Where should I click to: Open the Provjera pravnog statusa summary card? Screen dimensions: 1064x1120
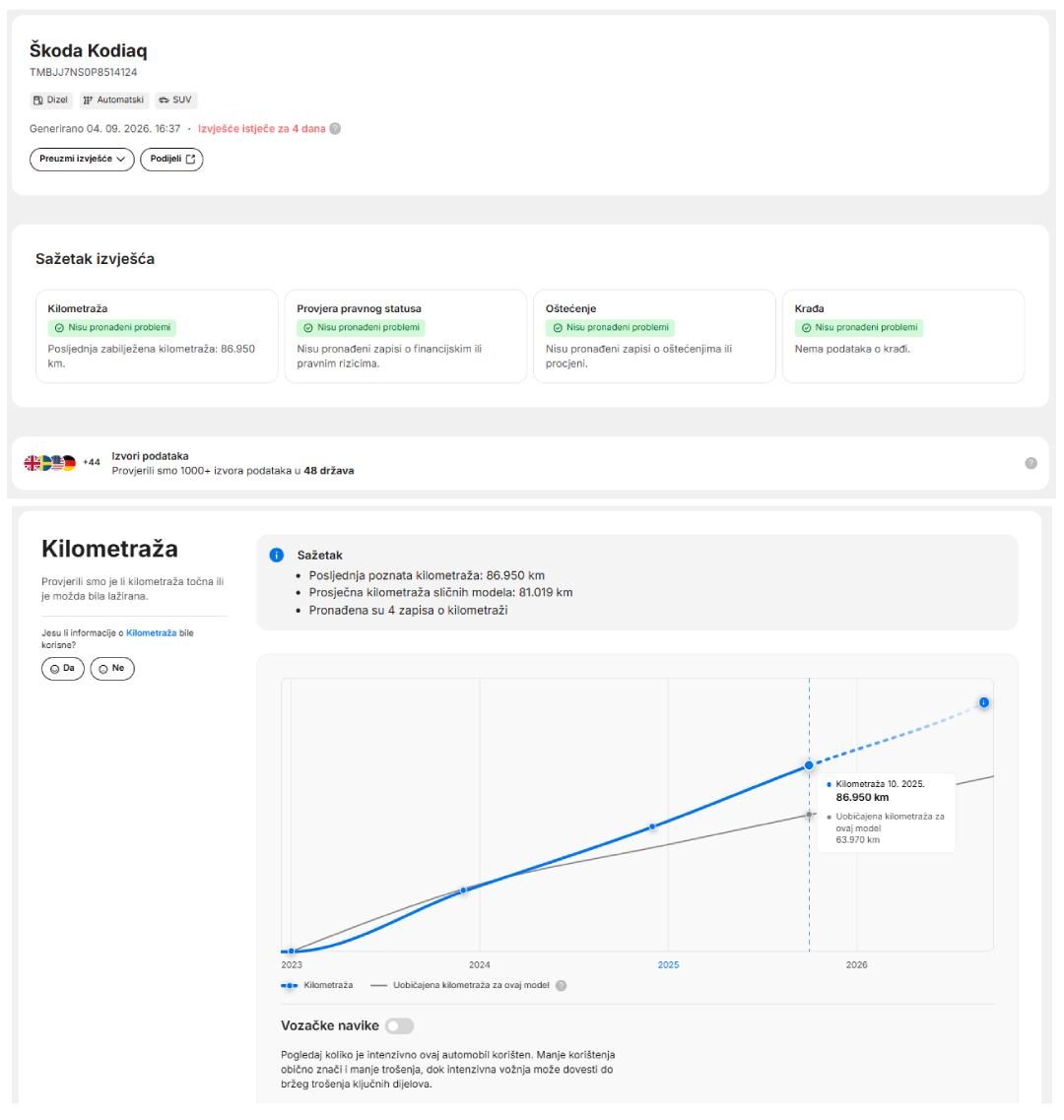click(406, 337)
